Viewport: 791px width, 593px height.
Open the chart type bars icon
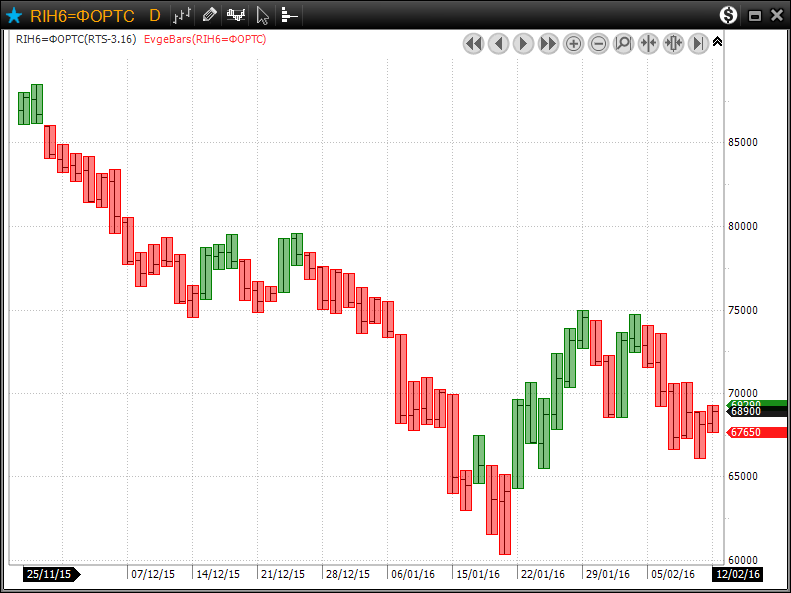(182, 15)
